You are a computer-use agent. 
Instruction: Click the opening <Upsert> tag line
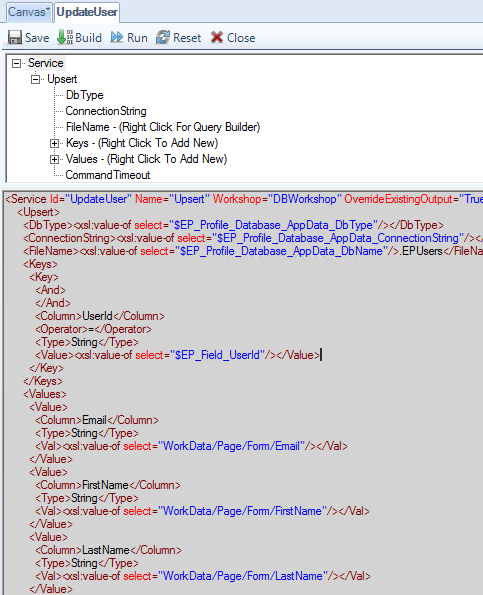coord(38,212)
